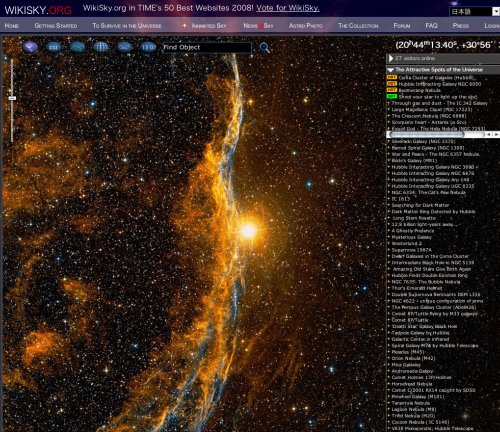Viewport: 500px width, 432px height.
Task: Open the language dropdown arrow
Action: pos(496,12)
